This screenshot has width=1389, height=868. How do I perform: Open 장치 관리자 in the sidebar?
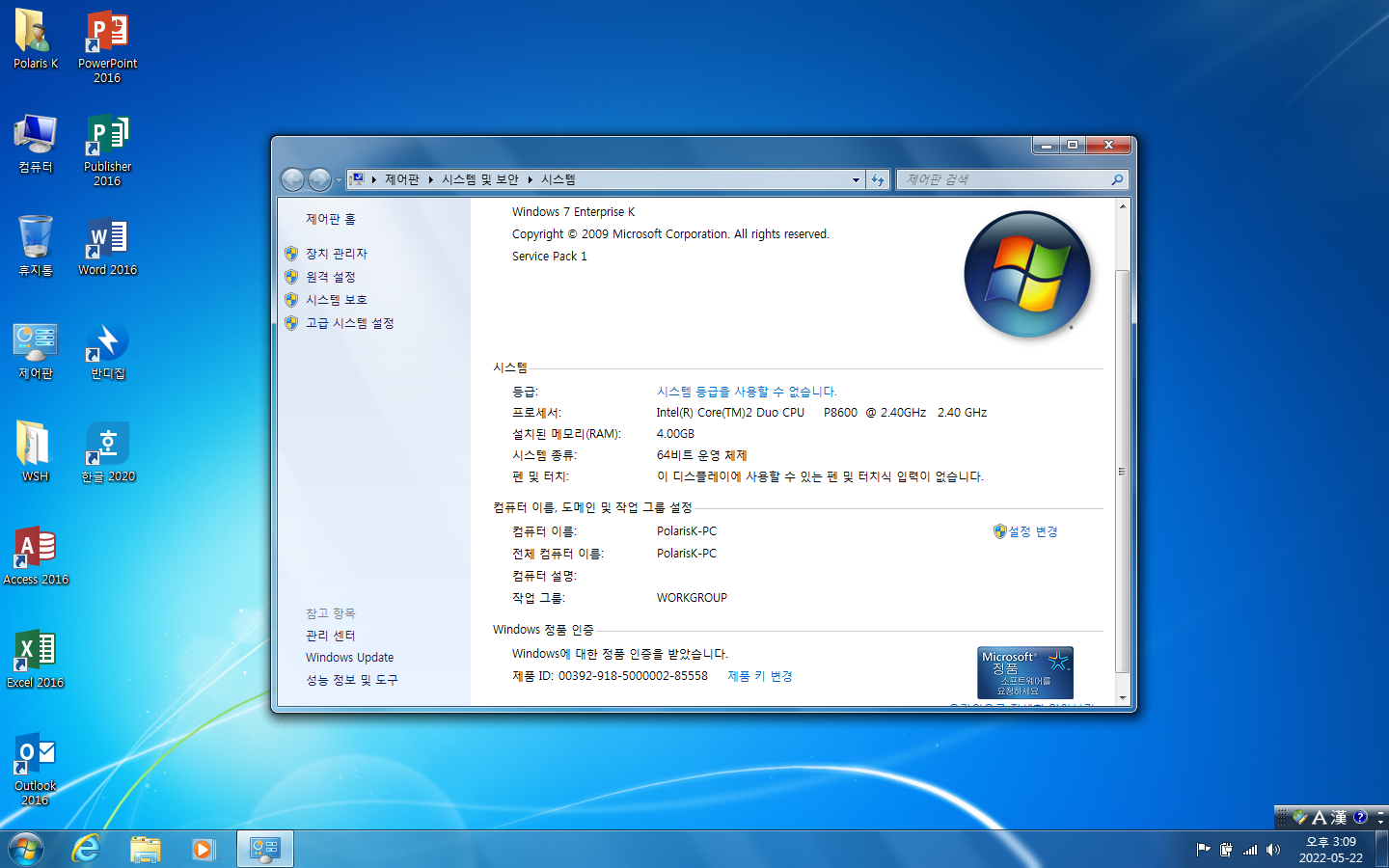coord(337,254)
